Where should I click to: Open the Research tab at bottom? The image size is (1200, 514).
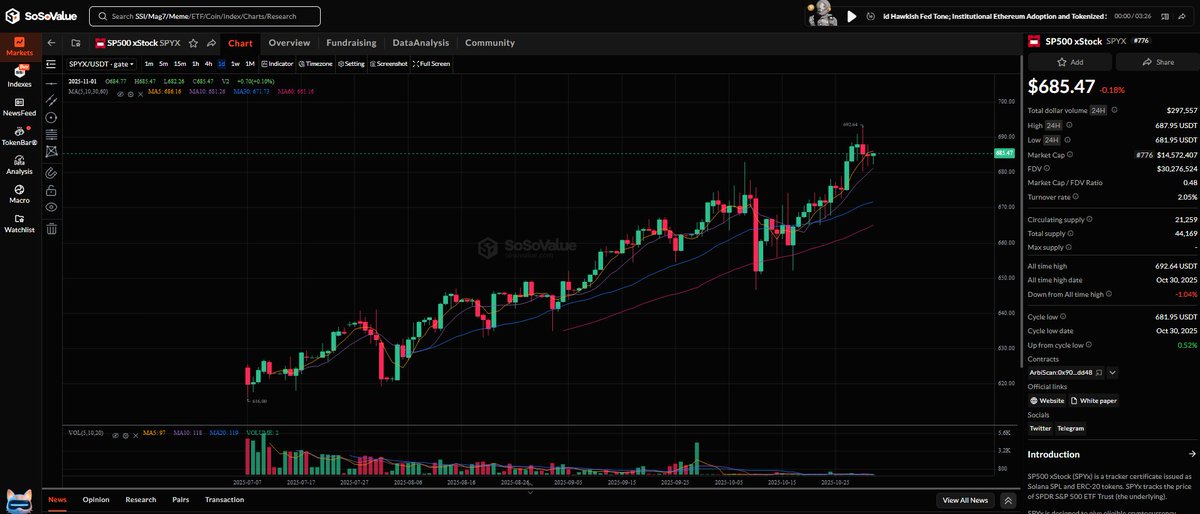click(x=141, y=499)
